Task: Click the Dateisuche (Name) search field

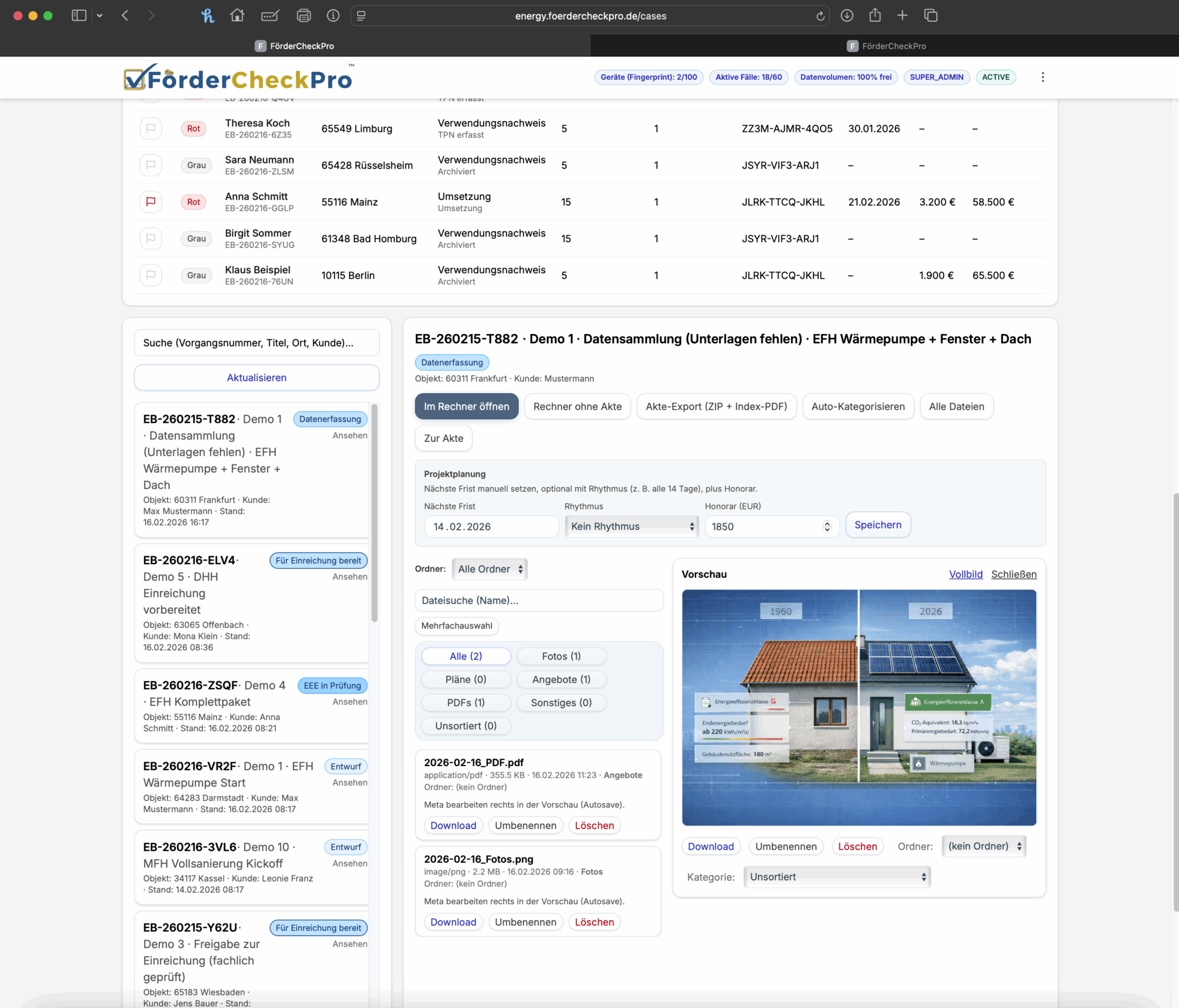Action: pyautogui.click(x=539, y=600)
